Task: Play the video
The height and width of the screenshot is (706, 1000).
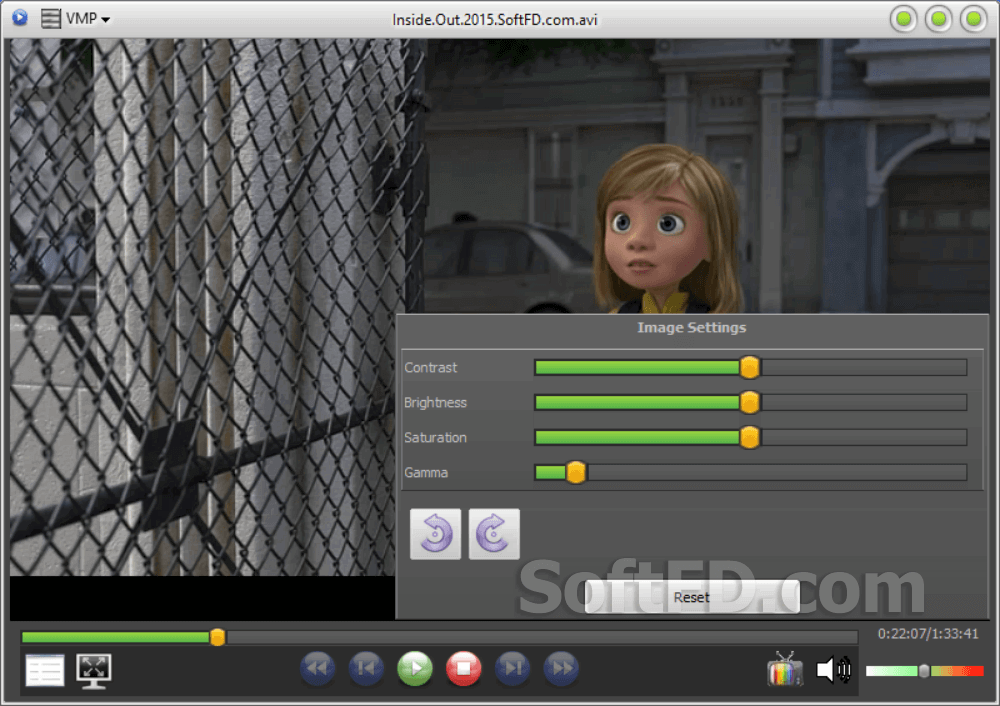Action: (415, 668)
